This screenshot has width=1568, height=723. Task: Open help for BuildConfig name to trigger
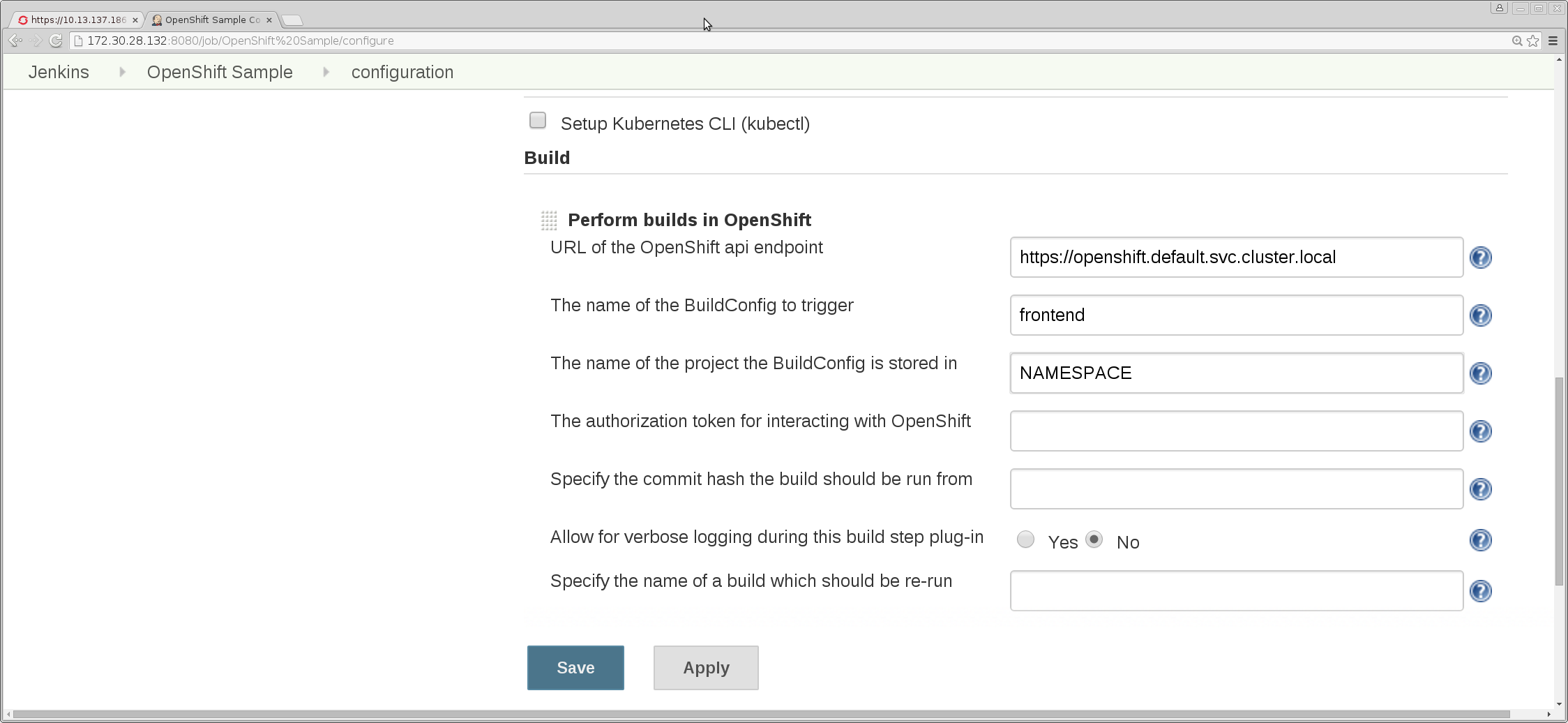pyautogui.click(x=1480, y=315)
